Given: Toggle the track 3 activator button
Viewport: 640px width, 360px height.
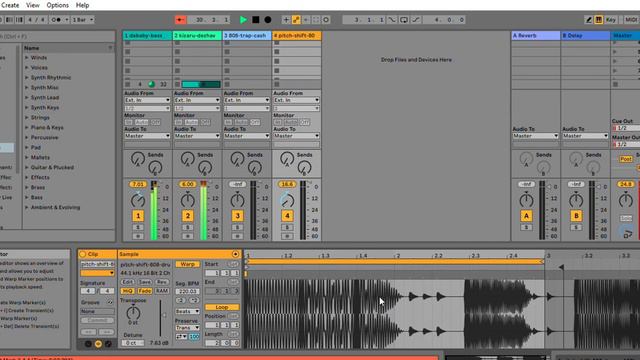Looking at the screenshot, I should tap(238, 216).
